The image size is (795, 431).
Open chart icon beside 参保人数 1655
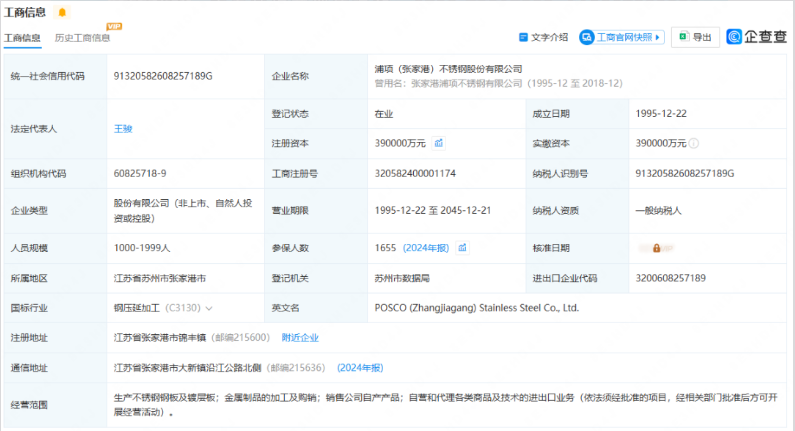[462, 248]
